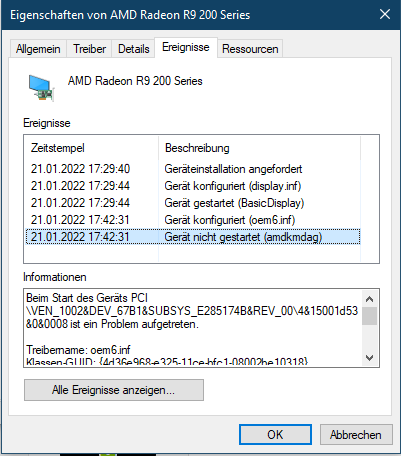Go to the Ressourcen tab

[x=250, y=49]
